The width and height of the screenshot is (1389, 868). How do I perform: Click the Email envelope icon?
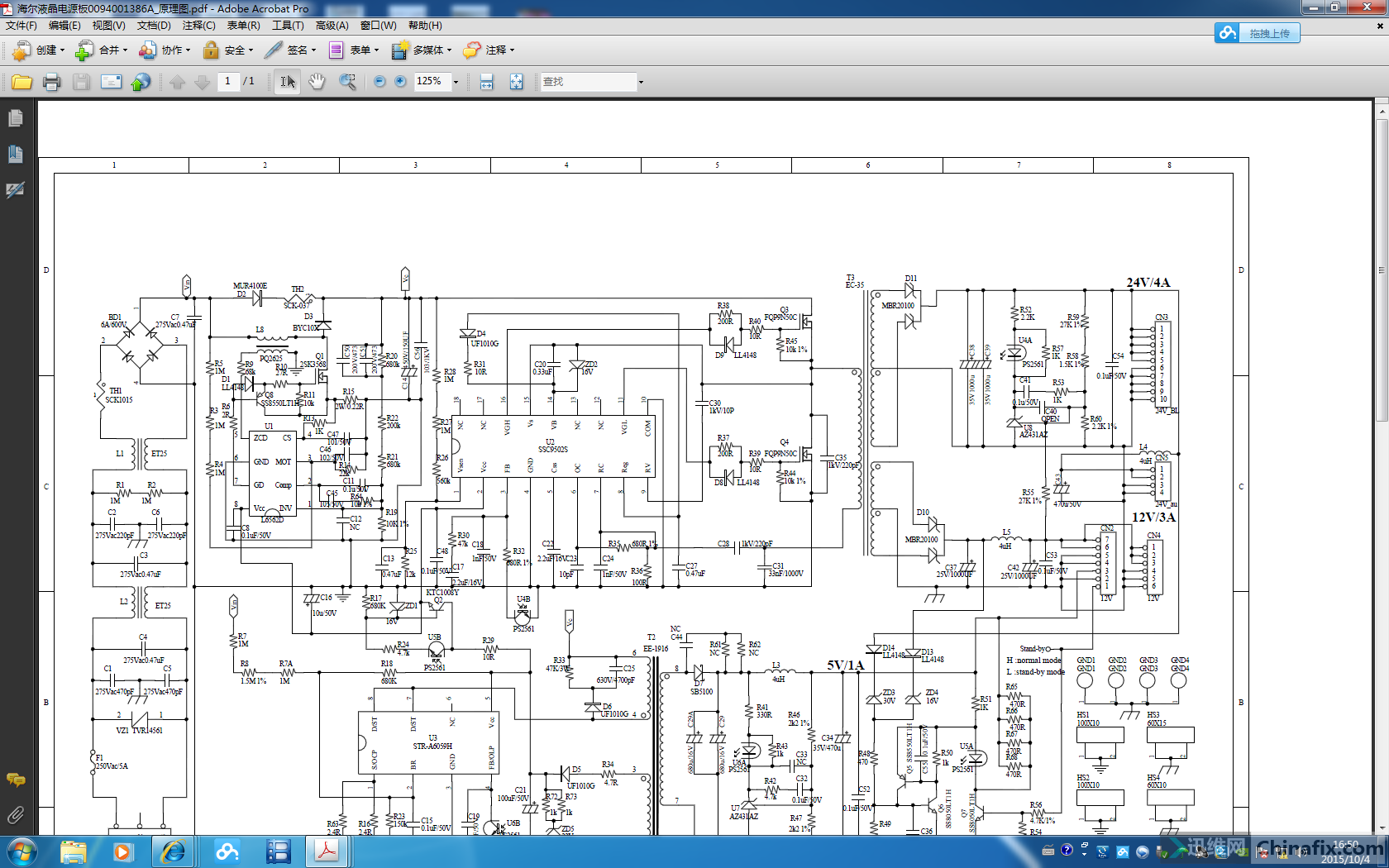tap(111, 82)
